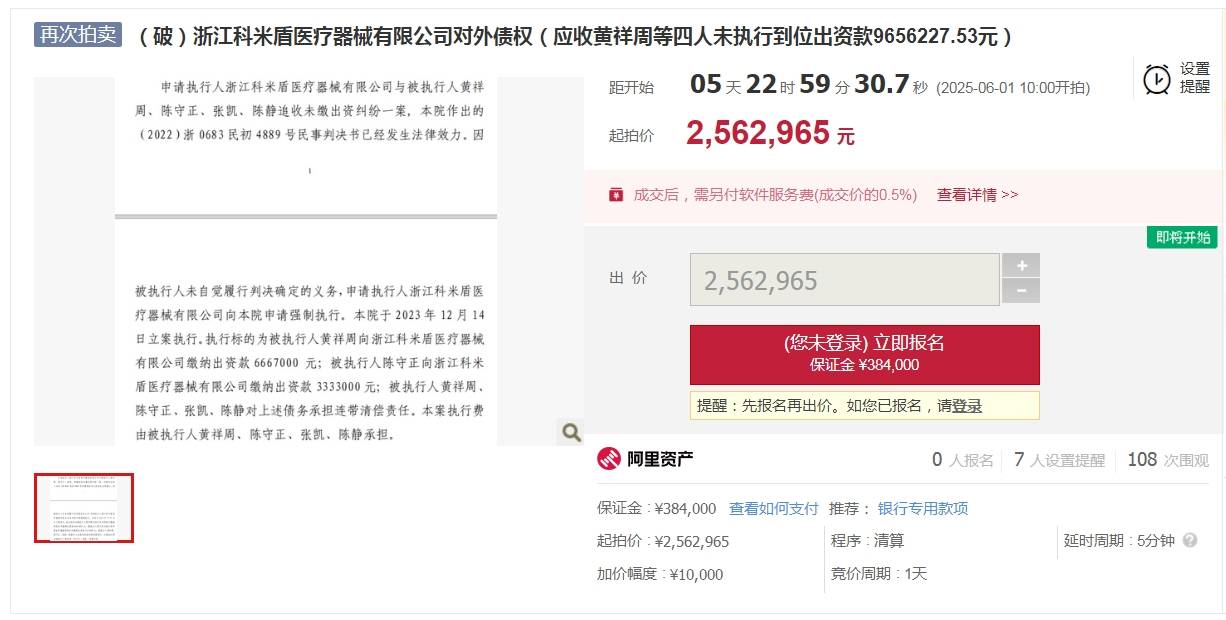Click starting price 2,562,965 元 in red
Viewport: 1226px width, 620px height.
coord(770,133)
